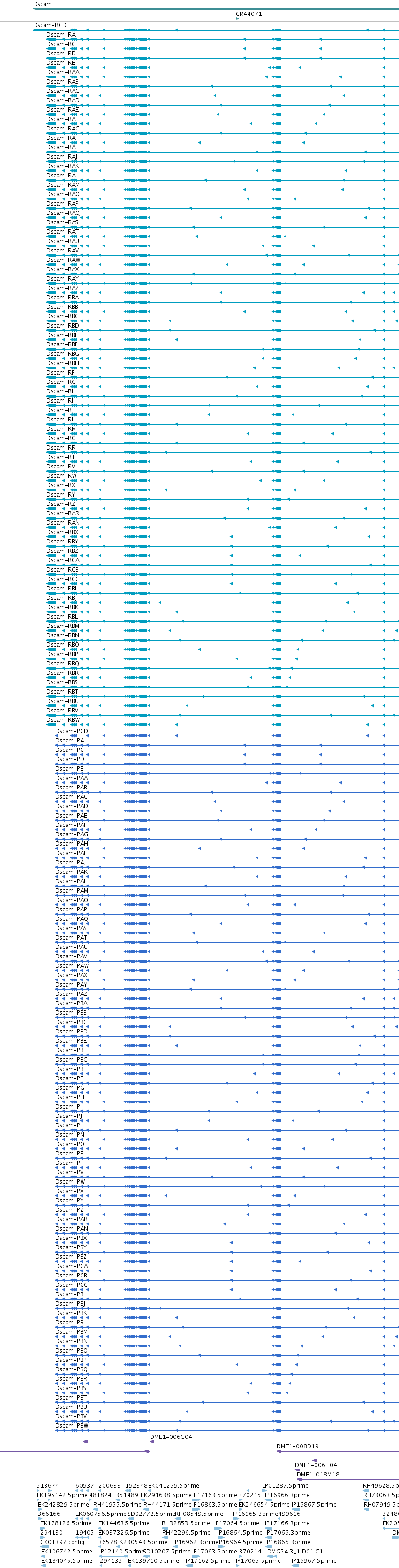399x1568 pixels.
Task: Click the EK106742.5prime EST label
Action: pyautogui.click(x=67, y=1552)
